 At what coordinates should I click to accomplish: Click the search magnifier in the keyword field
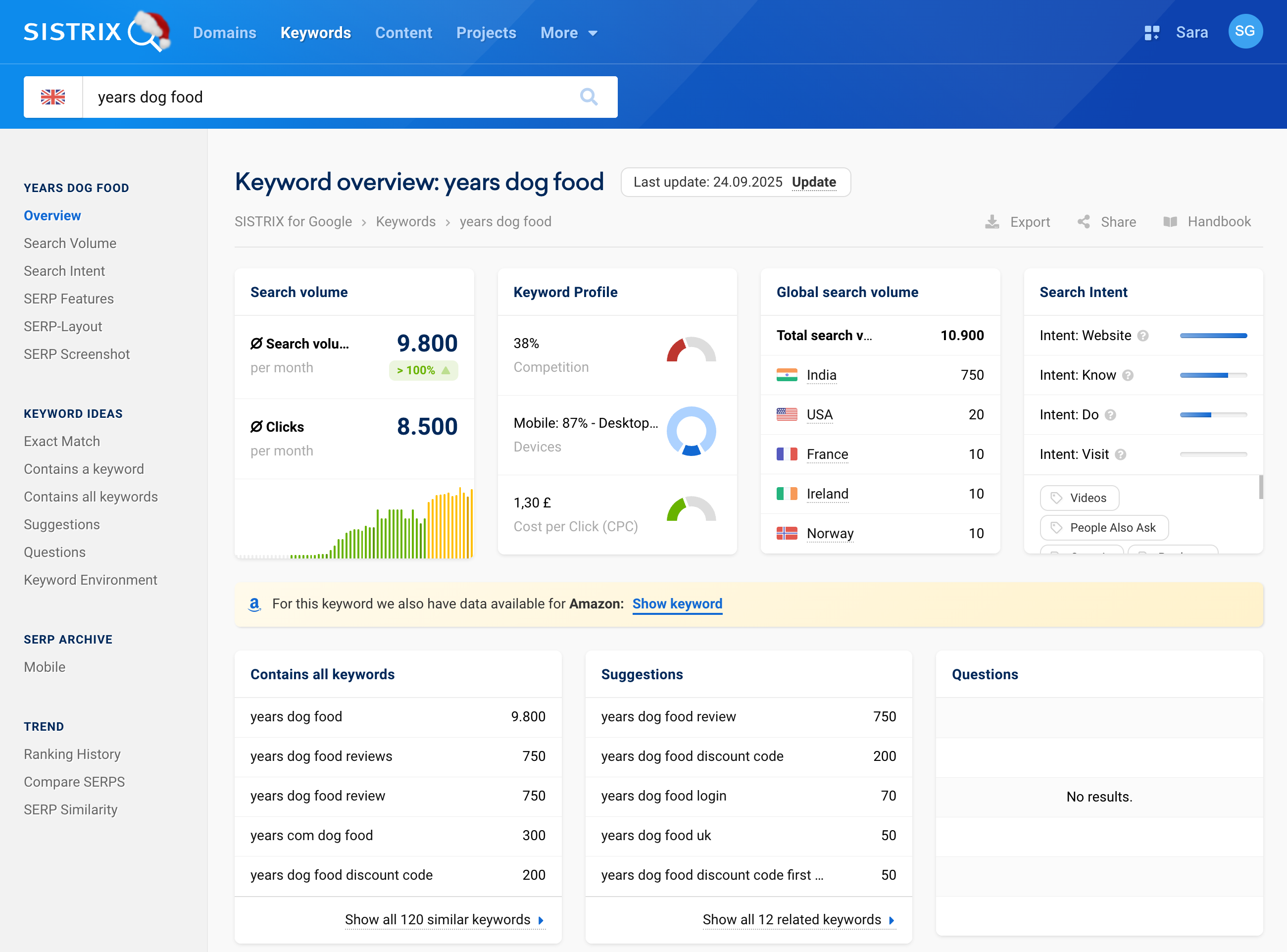click(x=589, y=97)
